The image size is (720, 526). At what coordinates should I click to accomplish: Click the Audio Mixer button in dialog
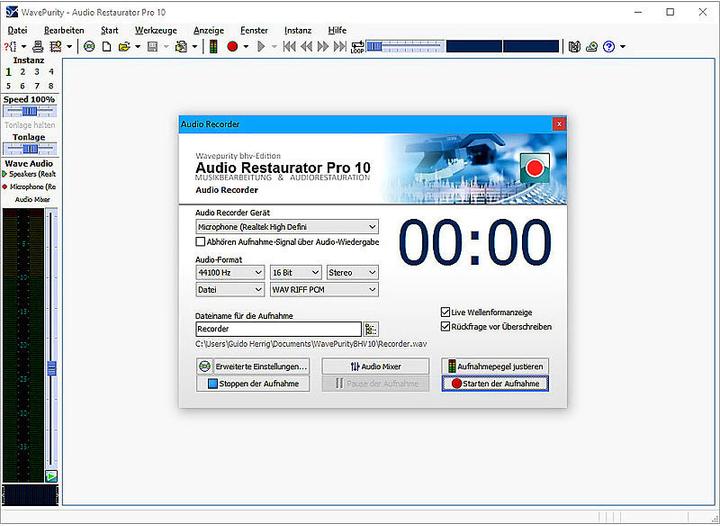coord(376,366)
